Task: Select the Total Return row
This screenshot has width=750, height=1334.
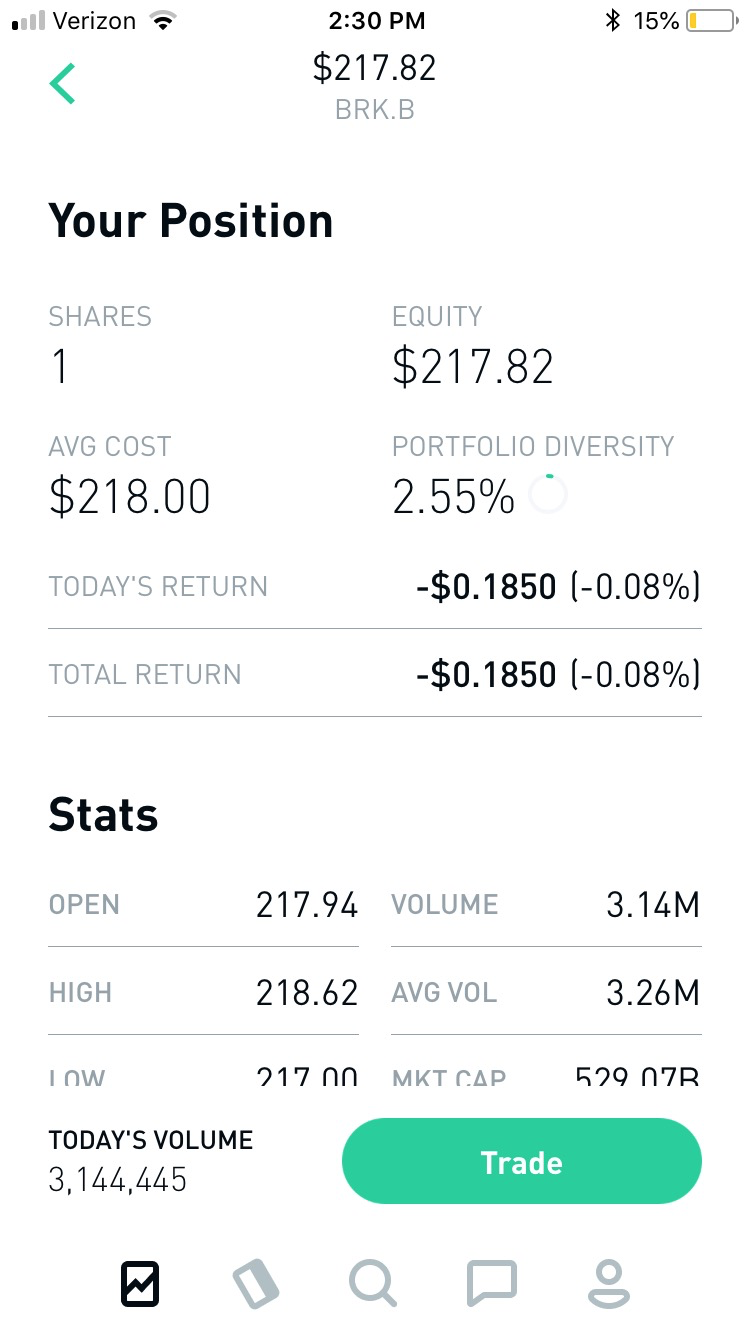Action: tap(375, 674)
